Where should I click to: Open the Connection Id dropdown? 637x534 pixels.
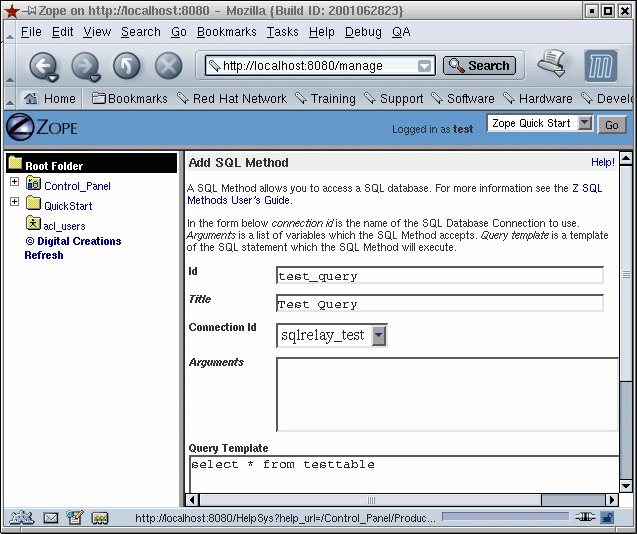pyautogui.click(x=379, y=335)
